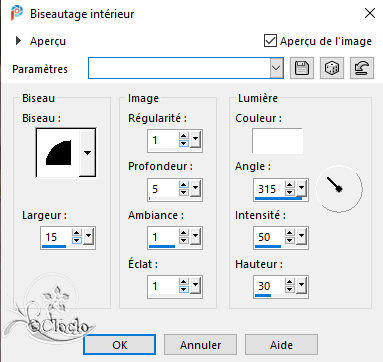Click the PaintShop Pro logo icon
The width and height of the screenshot is (383, 362).
17,13
